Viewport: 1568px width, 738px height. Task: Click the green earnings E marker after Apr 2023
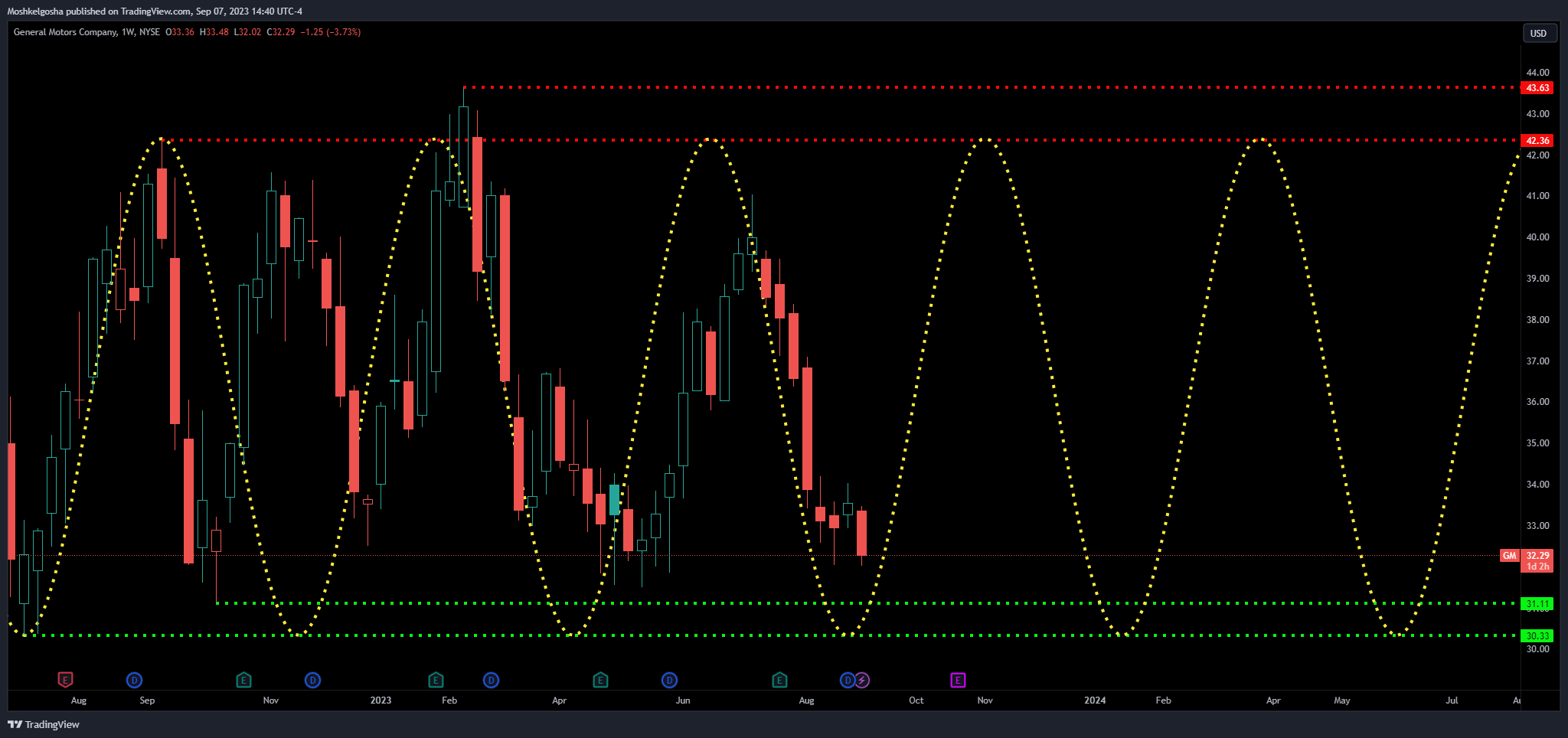pos(600,680)
